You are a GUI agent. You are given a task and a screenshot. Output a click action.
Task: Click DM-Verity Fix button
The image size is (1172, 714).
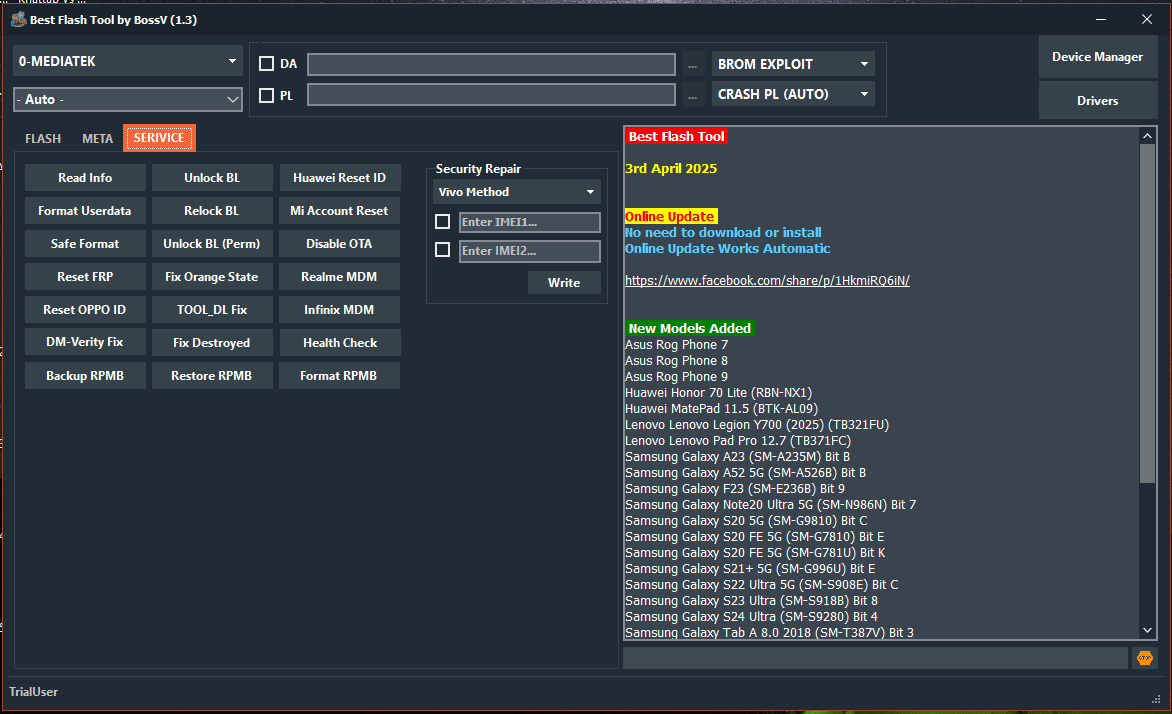85,342
